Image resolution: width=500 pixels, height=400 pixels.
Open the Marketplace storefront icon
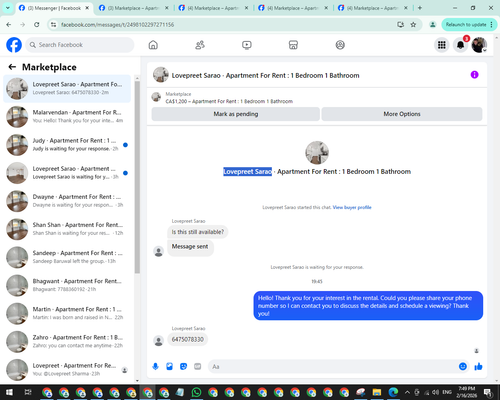[293, 45]
